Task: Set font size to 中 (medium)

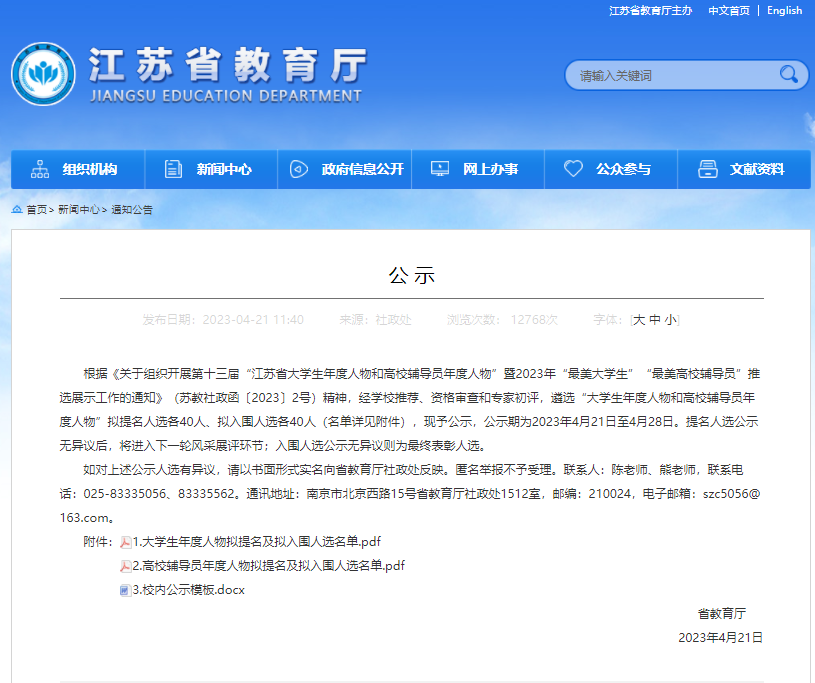Action: click(x=655, y=320)
